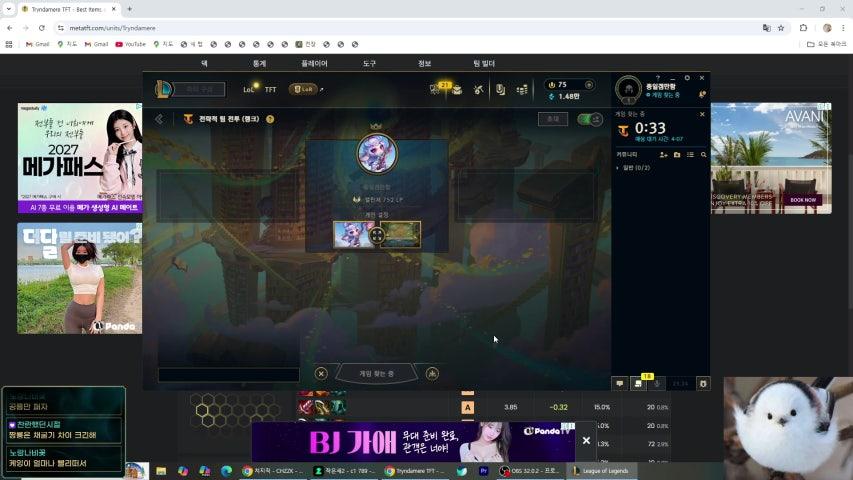Click the BOOK NOW button on AVANI ad
The height and width of the screenshot is (480, 853).
803,200
